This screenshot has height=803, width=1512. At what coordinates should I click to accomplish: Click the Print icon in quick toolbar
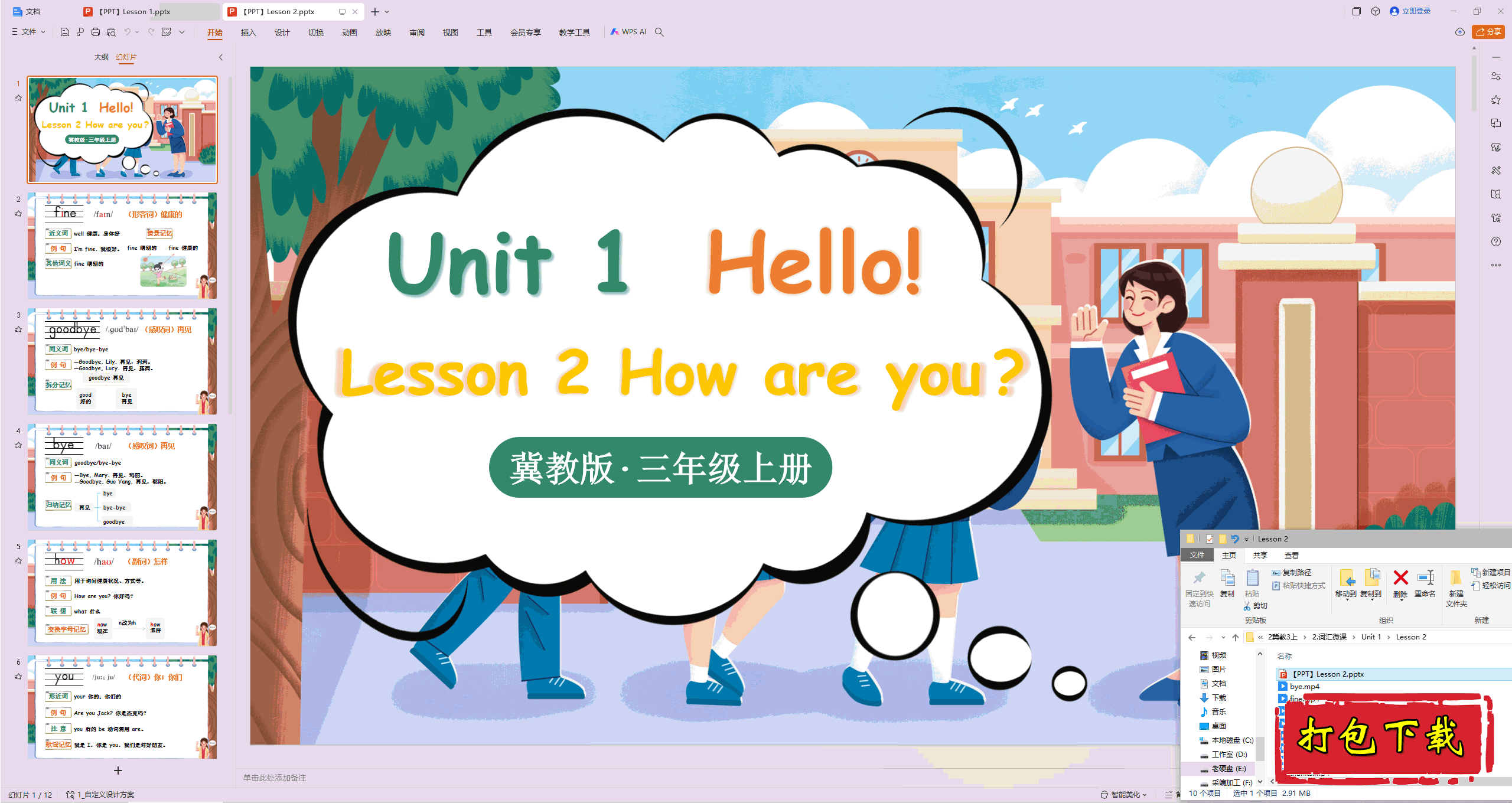pos(96,32)
